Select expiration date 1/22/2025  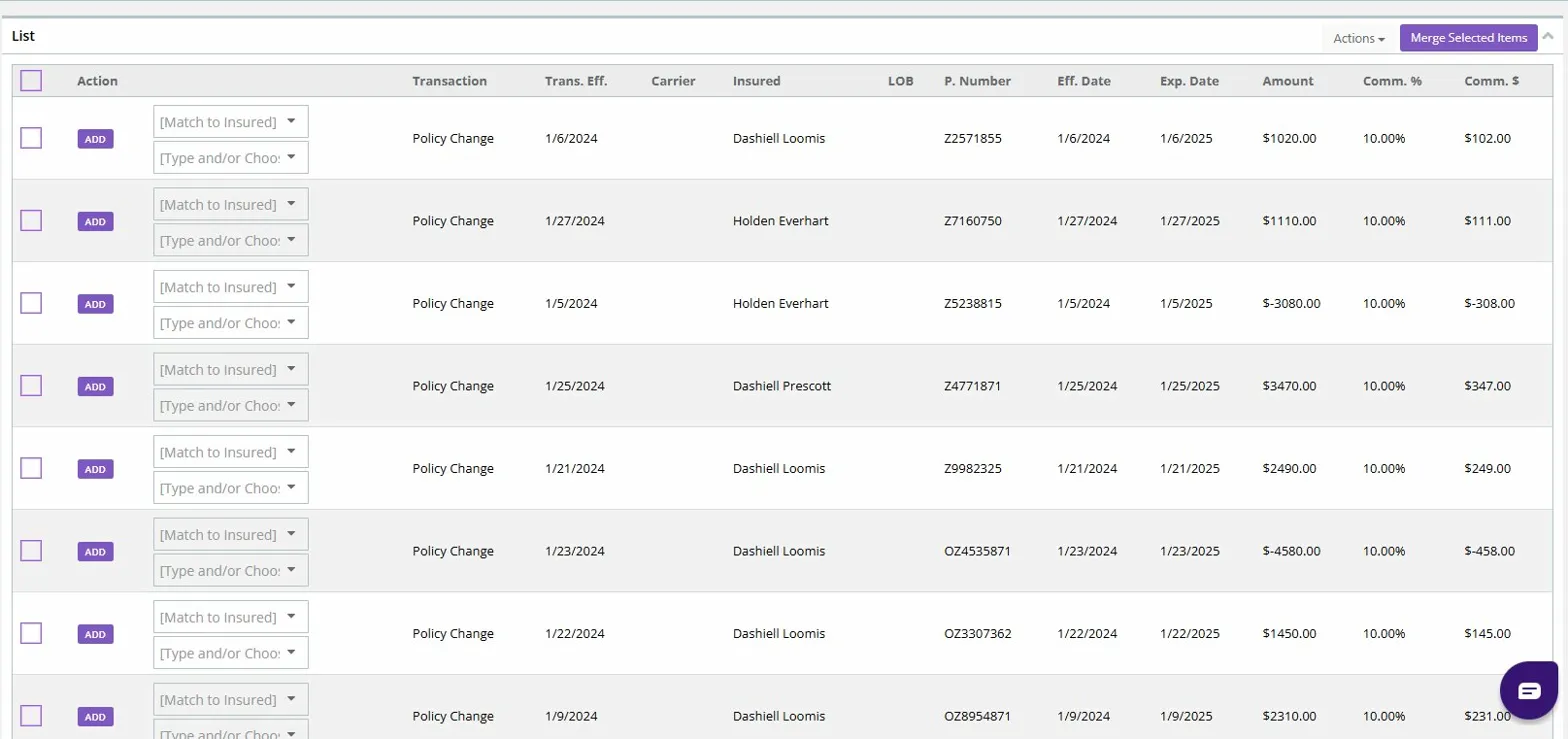[x=1189, y=633]
